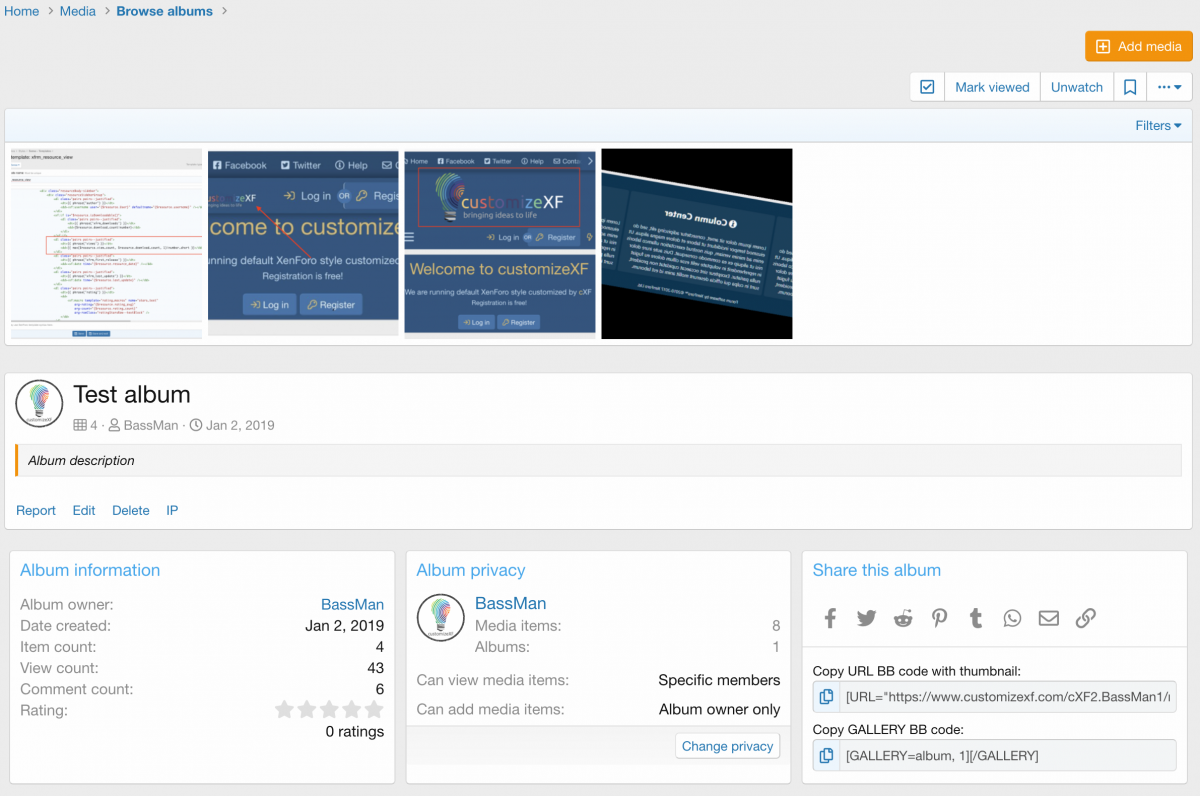Click the Add media button
Image resolution: width=1200 pixels, height=796 pixels.
pyautogui.click(x=1139, y=46)
